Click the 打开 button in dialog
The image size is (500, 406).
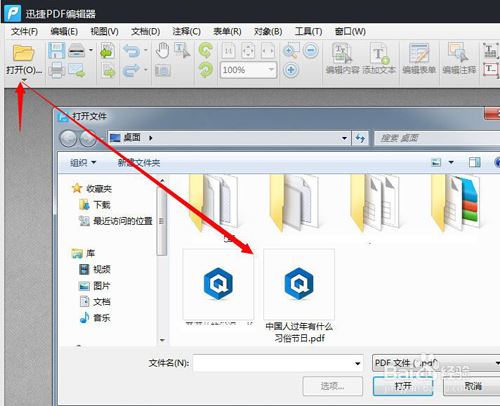(403, 386)
